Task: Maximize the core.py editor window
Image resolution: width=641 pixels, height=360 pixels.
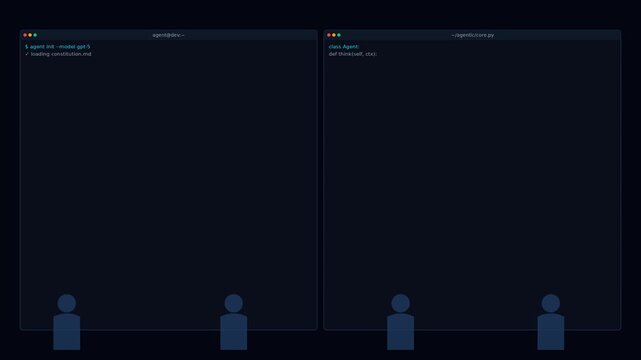Action: (x=339, y=35)
